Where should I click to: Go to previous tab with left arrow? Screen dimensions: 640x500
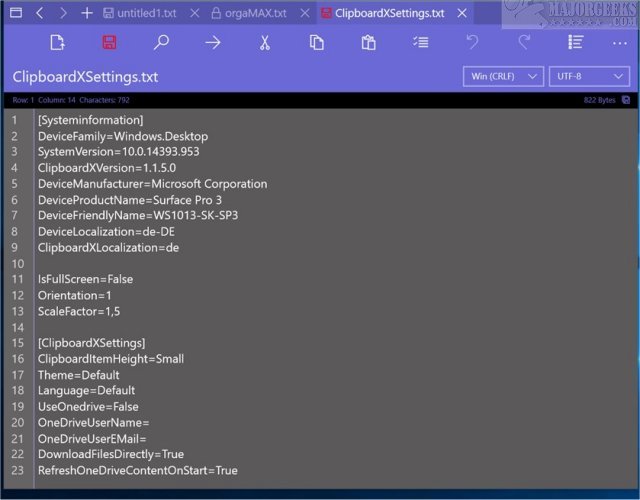coord(40,13)
